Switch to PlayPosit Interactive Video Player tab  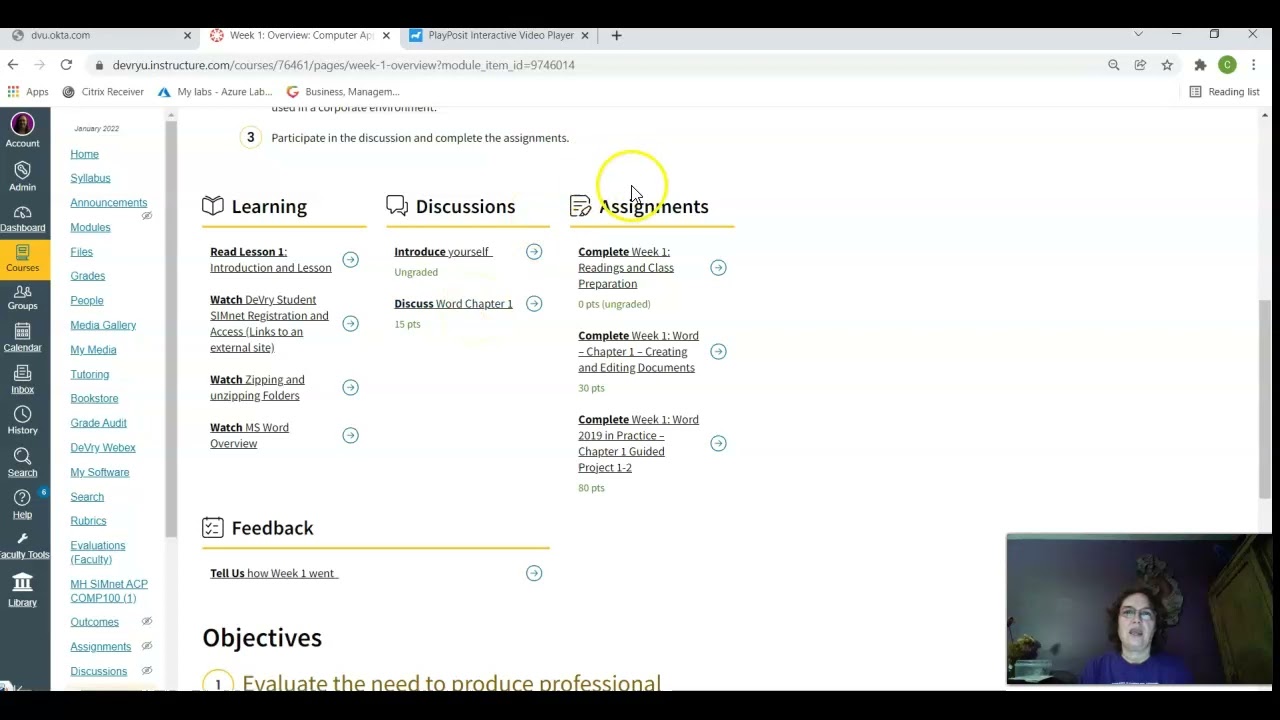[500, 35]
